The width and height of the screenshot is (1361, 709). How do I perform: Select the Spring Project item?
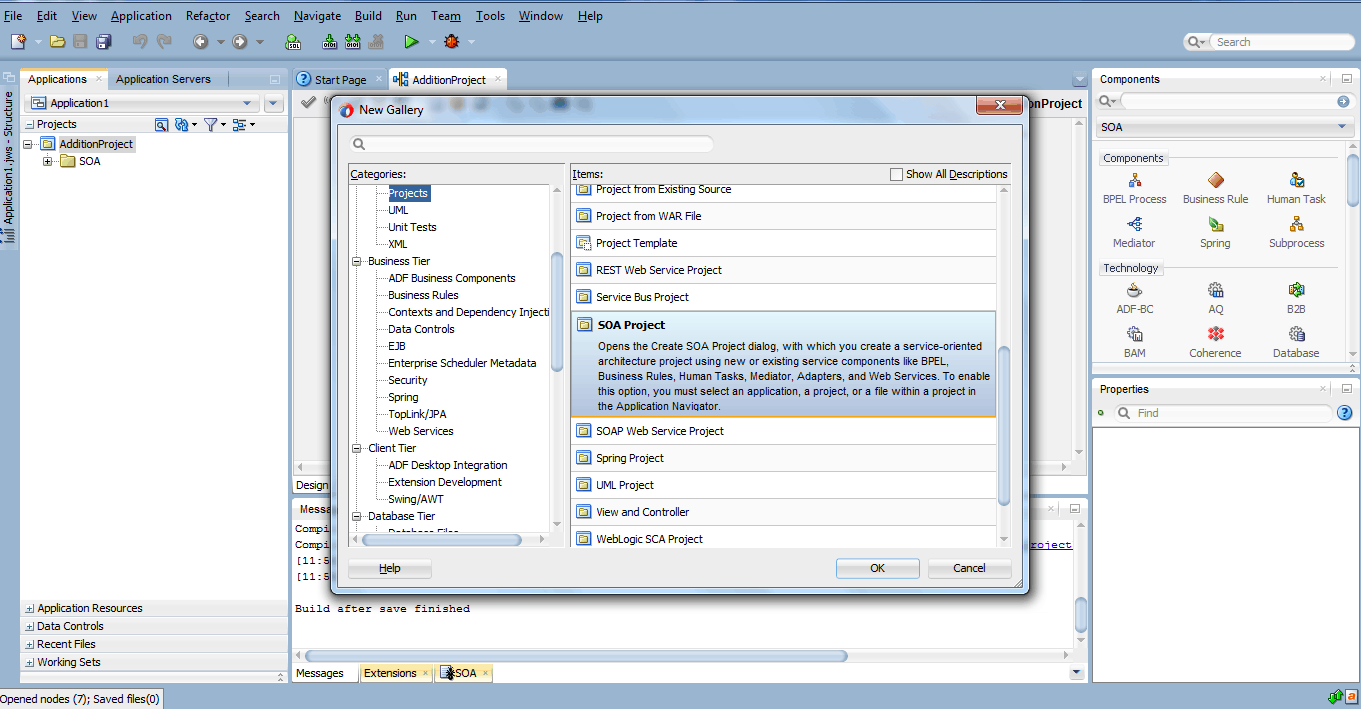783,458
